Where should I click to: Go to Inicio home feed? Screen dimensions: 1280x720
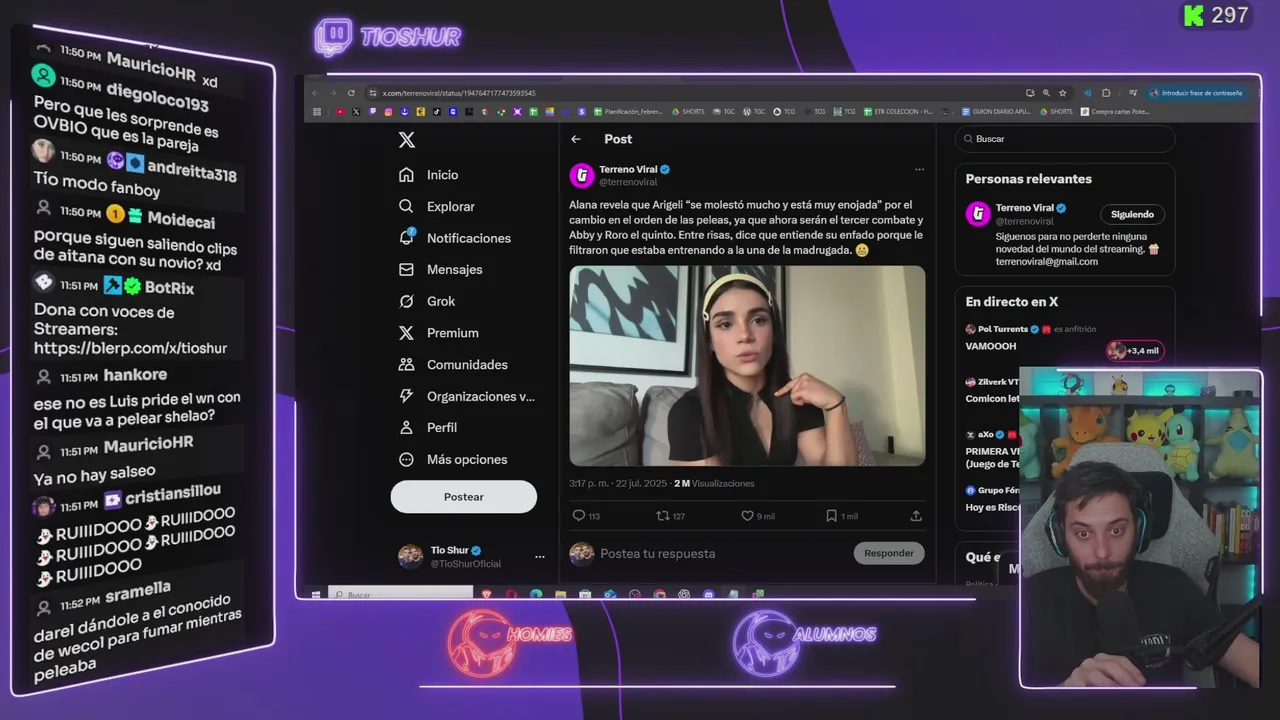[428, 175]
